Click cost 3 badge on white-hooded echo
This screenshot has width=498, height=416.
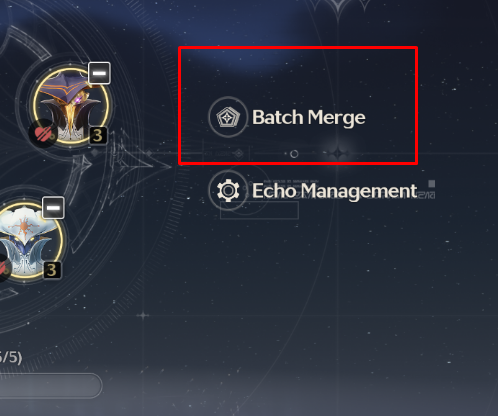52,270
